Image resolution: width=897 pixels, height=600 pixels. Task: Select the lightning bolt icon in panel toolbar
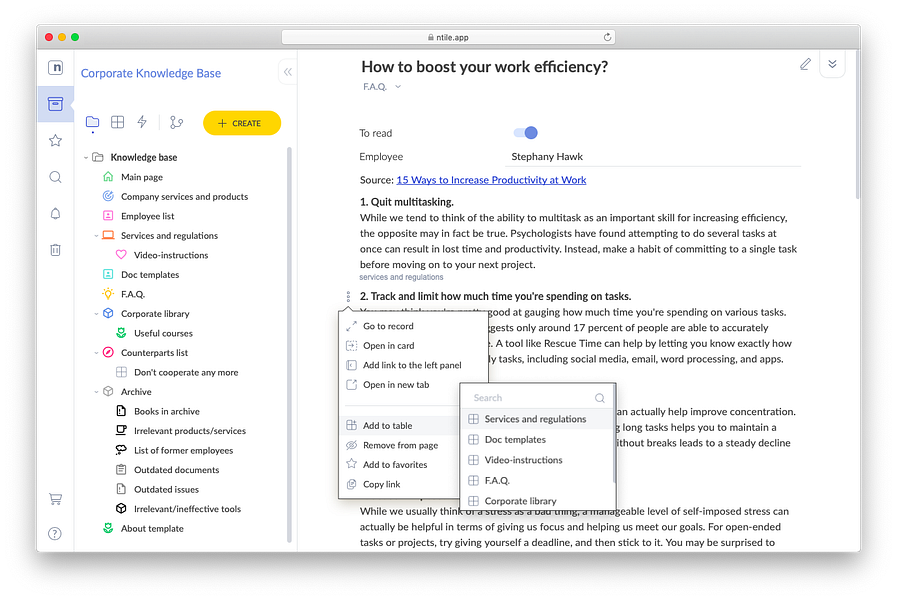coord(142,121)
